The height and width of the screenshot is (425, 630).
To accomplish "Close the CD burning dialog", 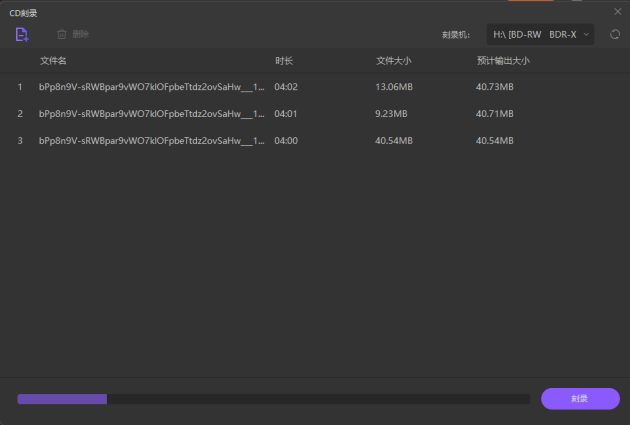I will pos(618,12).
